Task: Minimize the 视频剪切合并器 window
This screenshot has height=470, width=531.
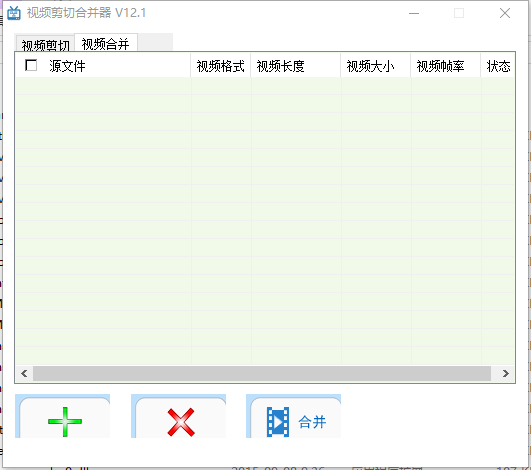Action: point(414,14)
